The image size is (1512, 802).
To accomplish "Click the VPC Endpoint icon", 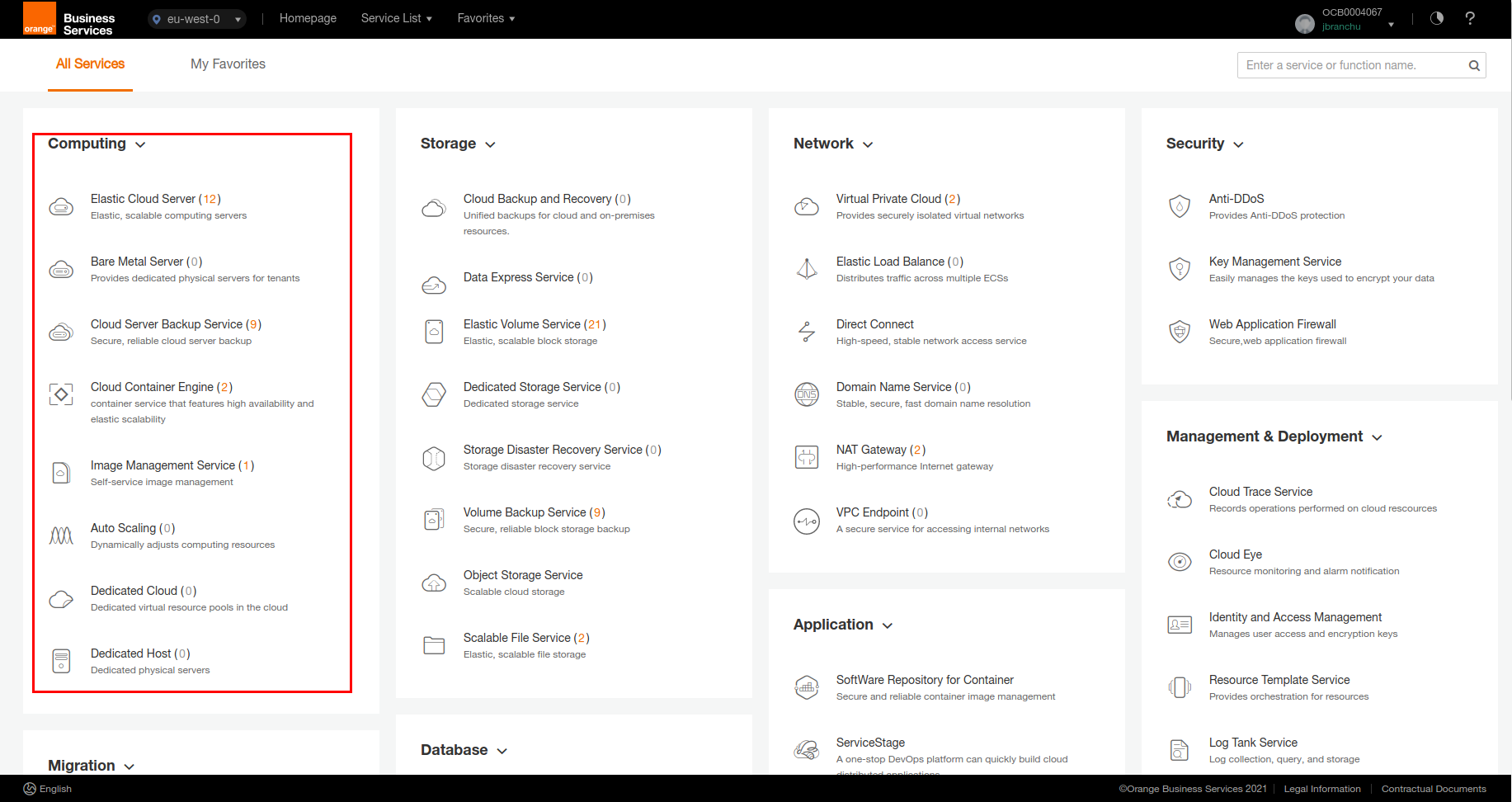I will [807, 520].
